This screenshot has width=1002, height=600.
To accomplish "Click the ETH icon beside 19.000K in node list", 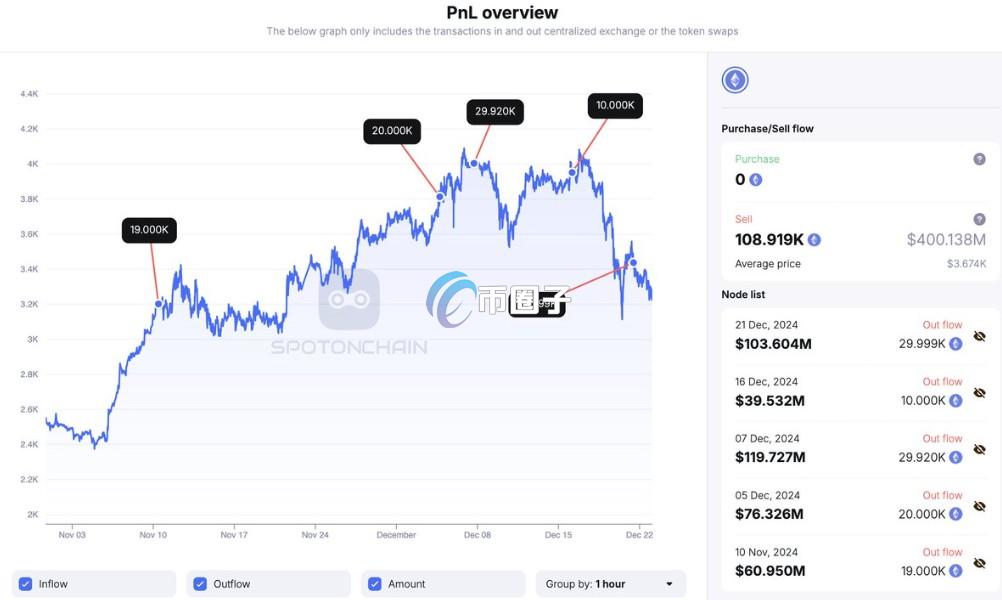I will click(955, 571).
